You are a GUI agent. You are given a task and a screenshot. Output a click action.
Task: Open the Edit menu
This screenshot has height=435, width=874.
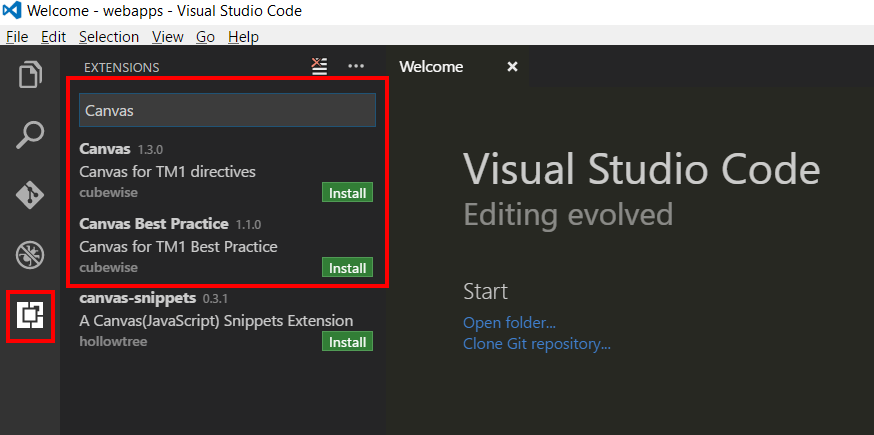(52, 37)
